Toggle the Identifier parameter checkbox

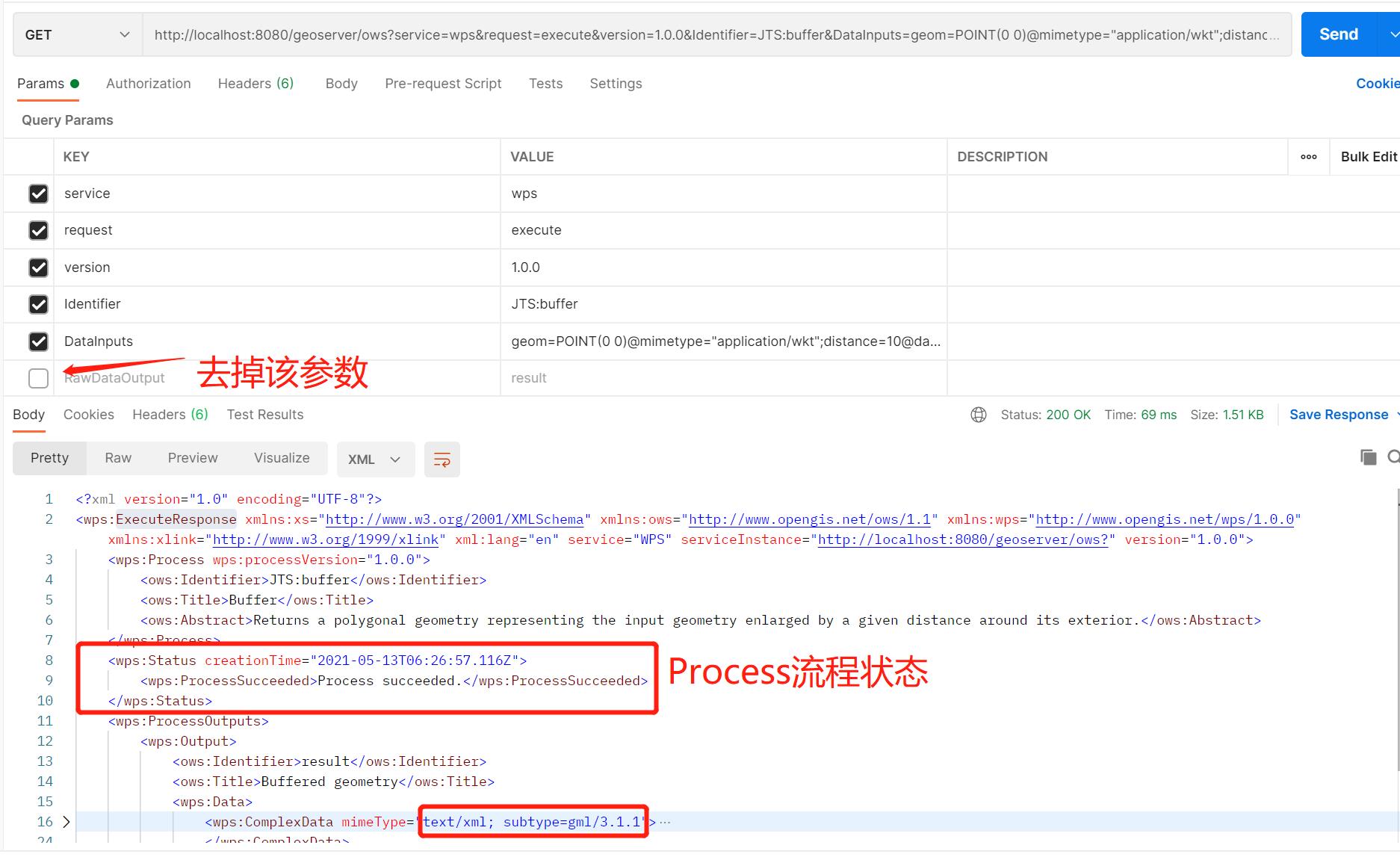38,304
